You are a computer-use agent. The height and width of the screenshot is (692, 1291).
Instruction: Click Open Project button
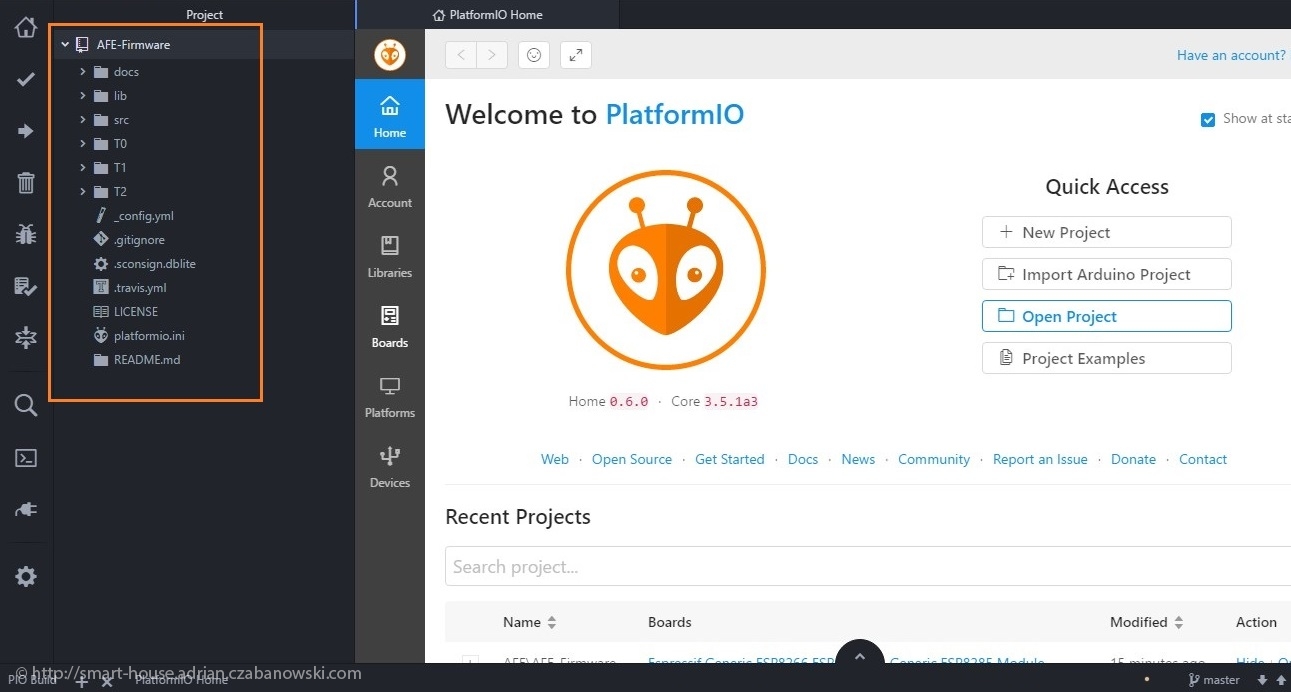pos(1107,316)
